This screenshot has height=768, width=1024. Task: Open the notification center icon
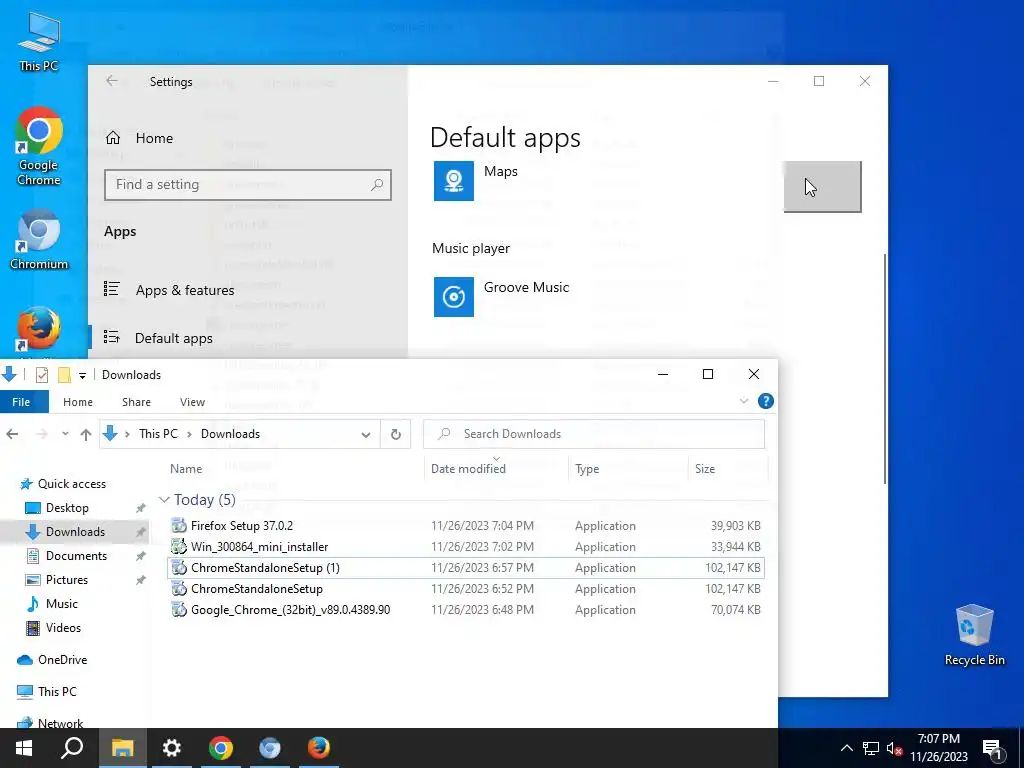click(x=992, y=748)
